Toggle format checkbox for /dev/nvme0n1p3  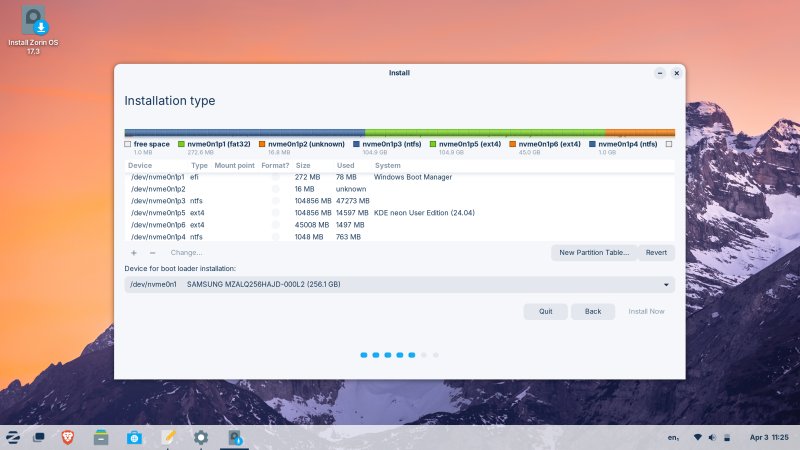[x=275, y=201]
